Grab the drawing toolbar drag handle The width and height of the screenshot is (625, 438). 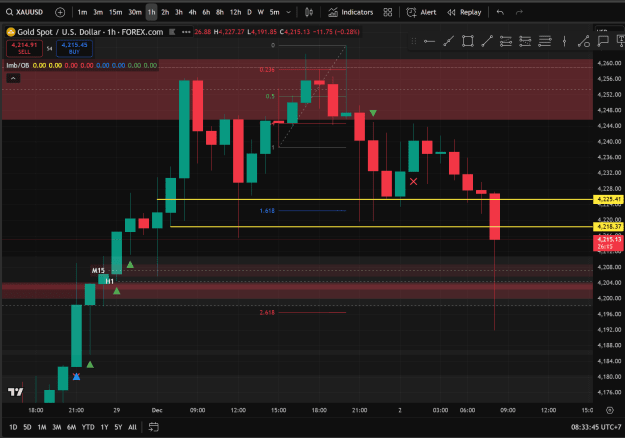[x=414, y=41]
